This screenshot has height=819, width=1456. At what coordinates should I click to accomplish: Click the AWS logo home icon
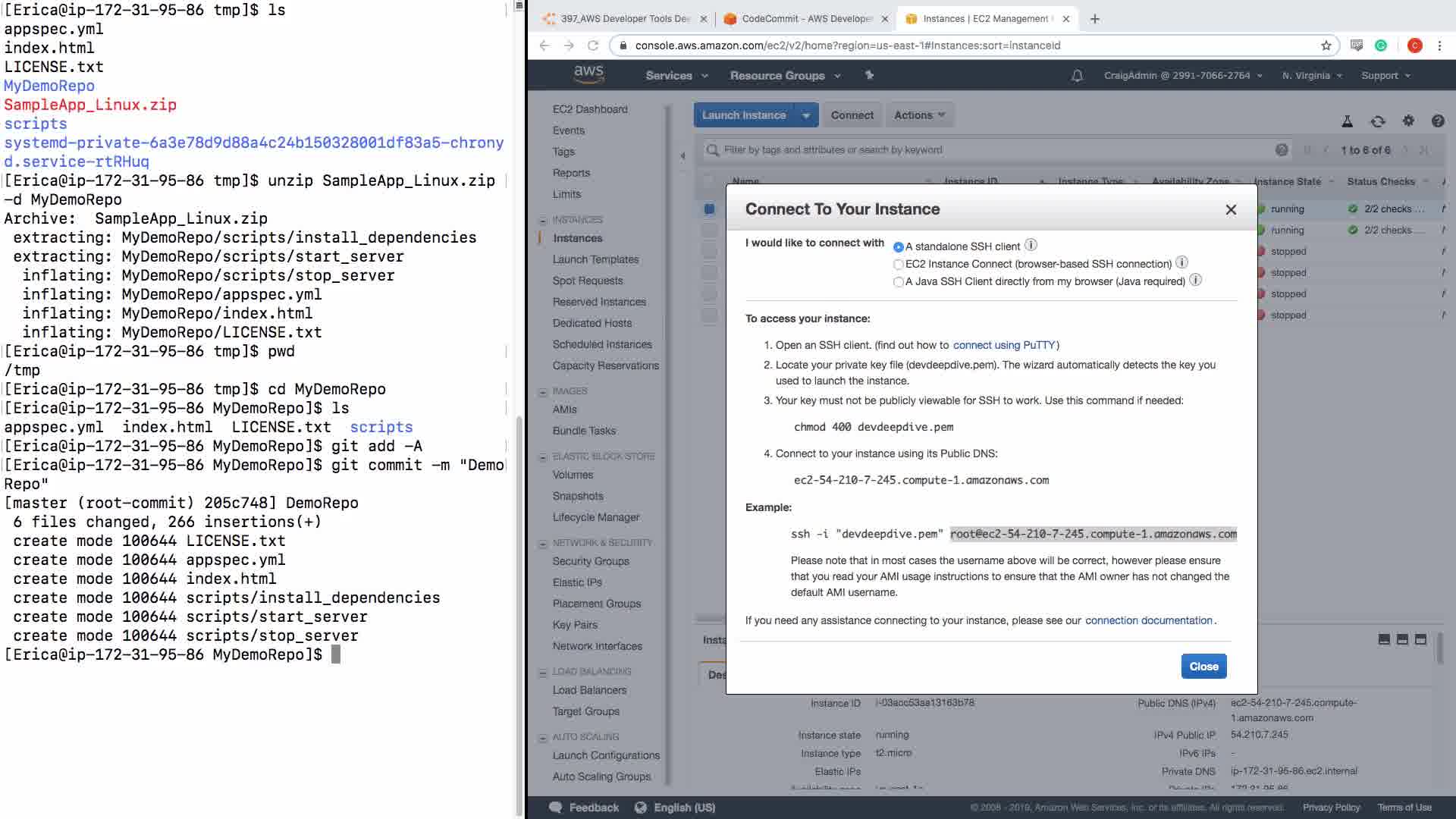tap(588, 74)
